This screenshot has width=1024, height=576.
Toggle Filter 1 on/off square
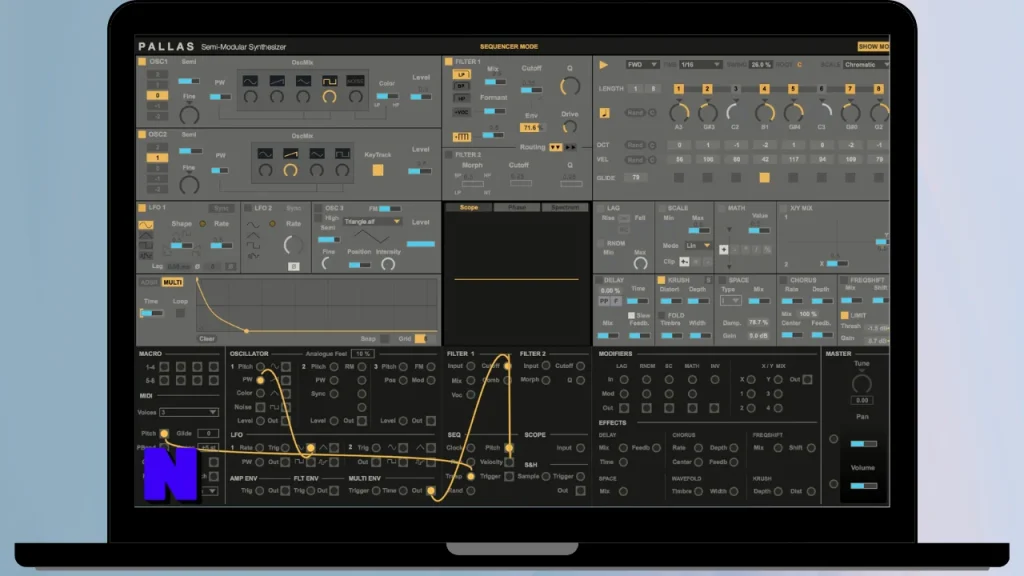[449, 61]
